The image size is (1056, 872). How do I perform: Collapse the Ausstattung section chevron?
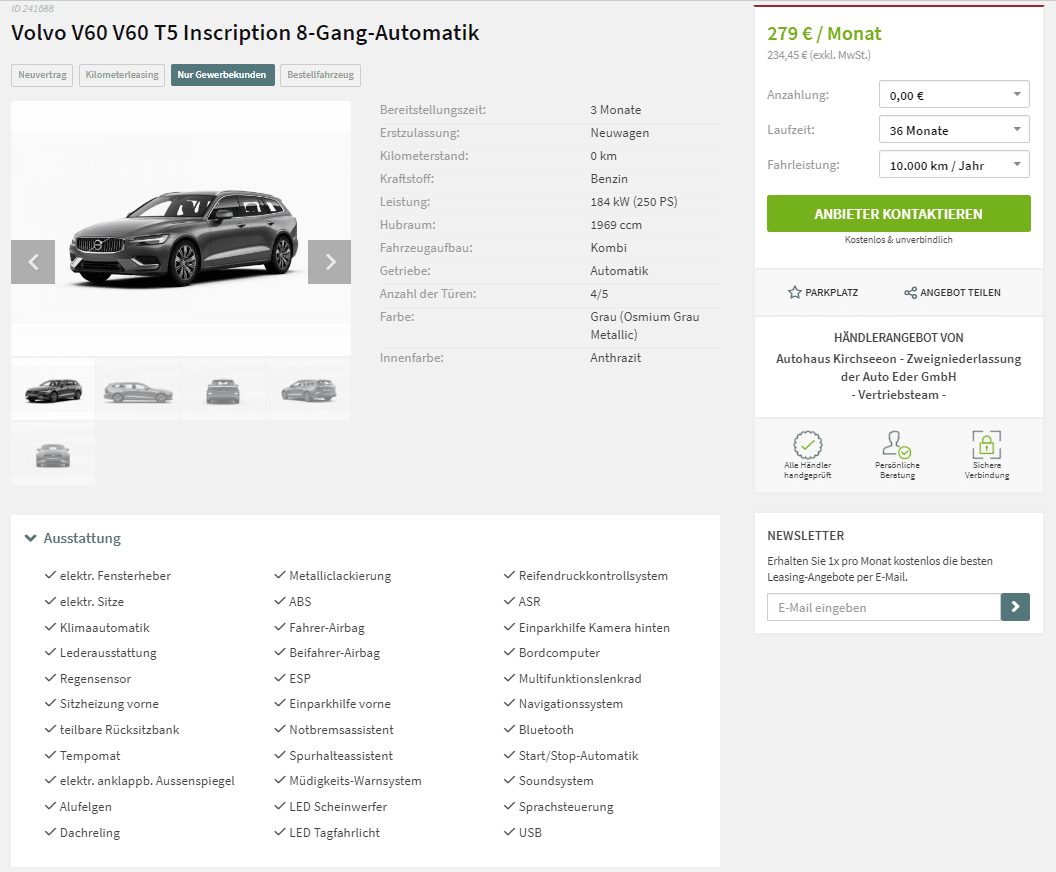[30, 538]
